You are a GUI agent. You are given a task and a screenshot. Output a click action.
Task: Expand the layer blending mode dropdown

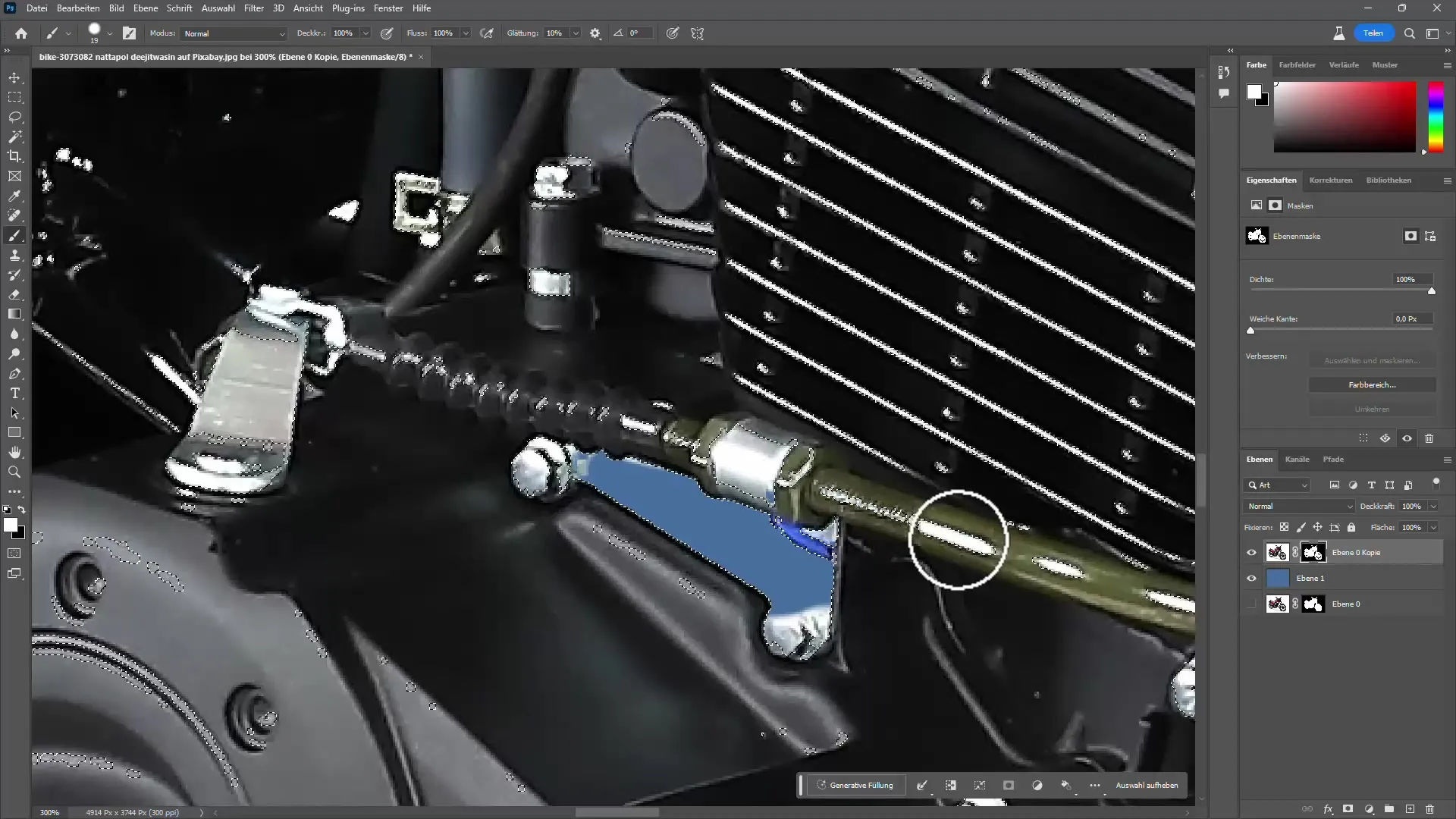1298,506
